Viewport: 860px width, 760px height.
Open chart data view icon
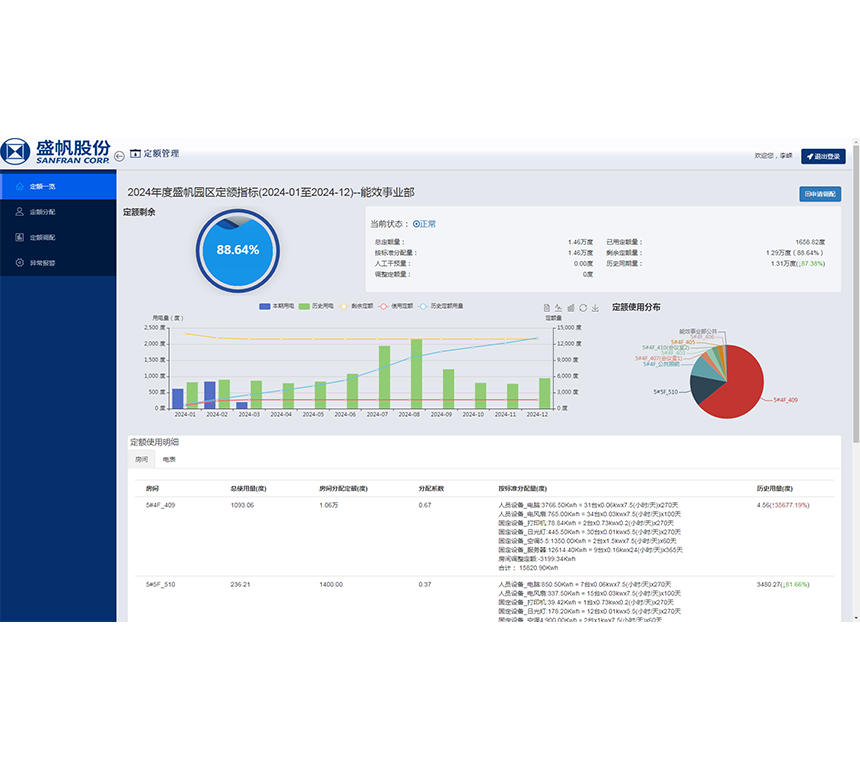tap(547, 308)
